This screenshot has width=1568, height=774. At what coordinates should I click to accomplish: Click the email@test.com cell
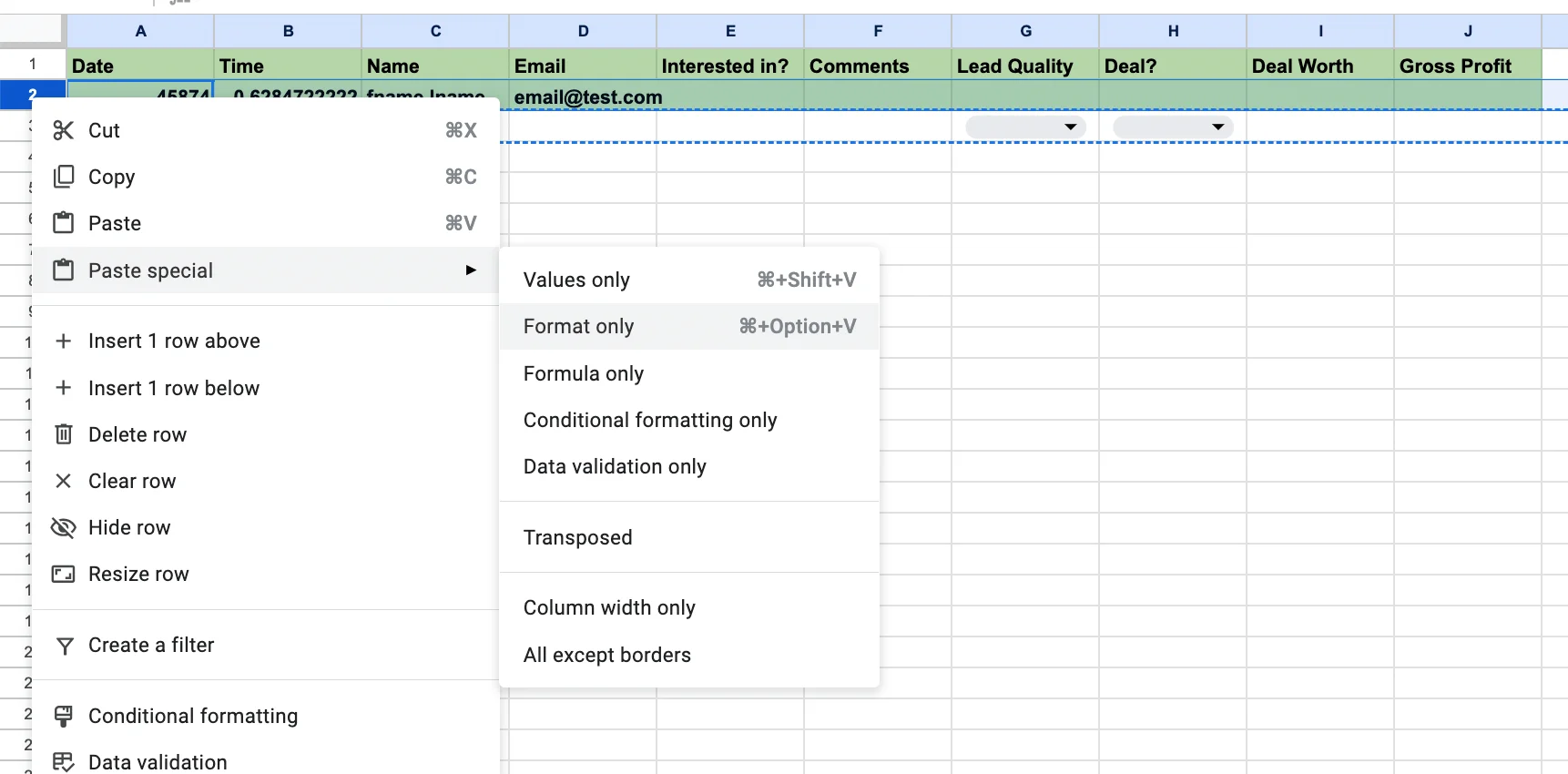click(x=583, y=97)
